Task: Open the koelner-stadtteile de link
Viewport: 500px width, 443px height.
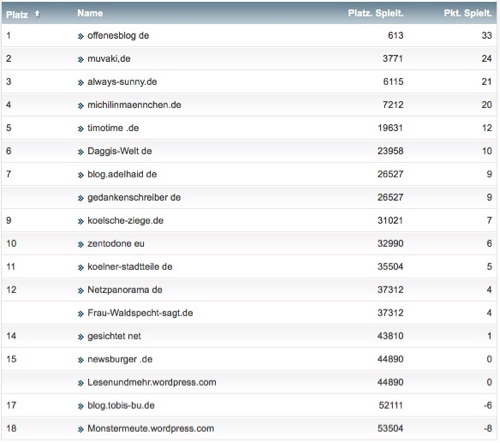Action: pyautogui.click(x=130, y=267)
